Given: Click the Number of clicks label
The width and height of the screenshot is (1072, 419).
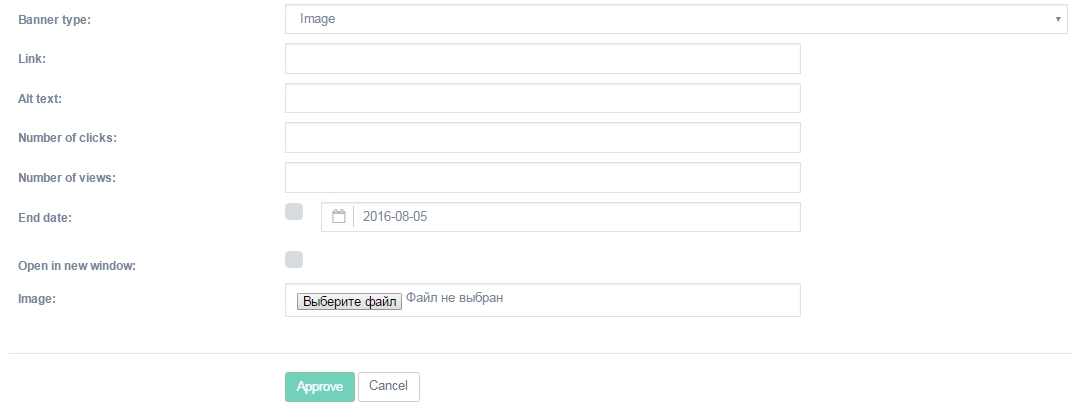Looking at the screenshot, I should point(68,138).
